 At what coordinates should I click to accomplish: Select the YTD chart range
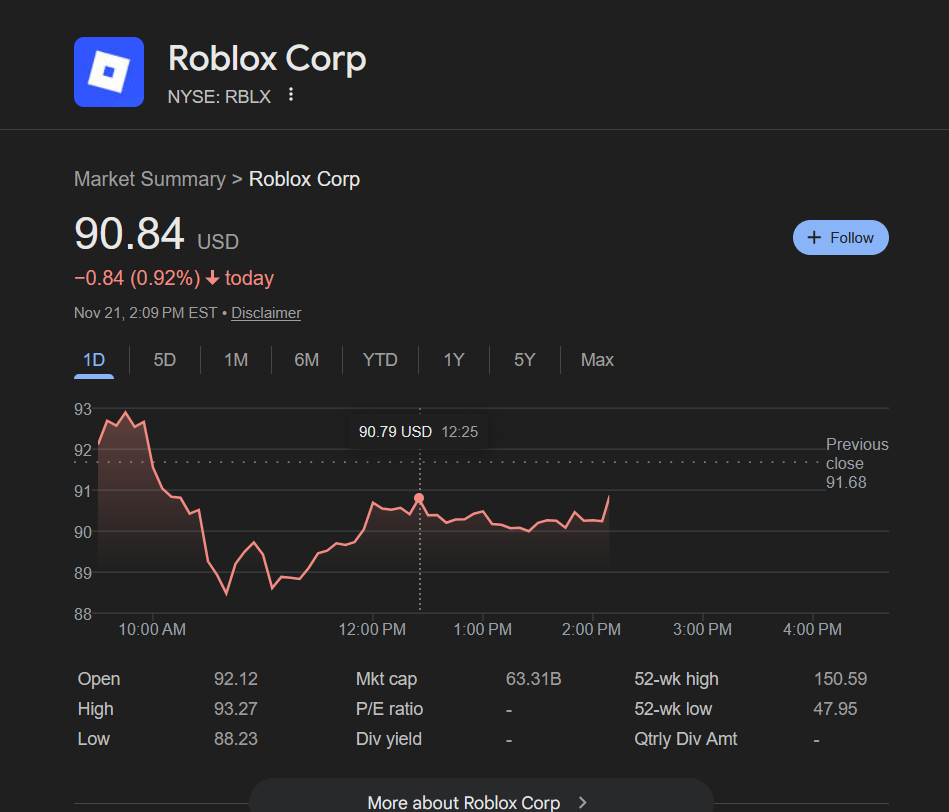tap(380, 360)
